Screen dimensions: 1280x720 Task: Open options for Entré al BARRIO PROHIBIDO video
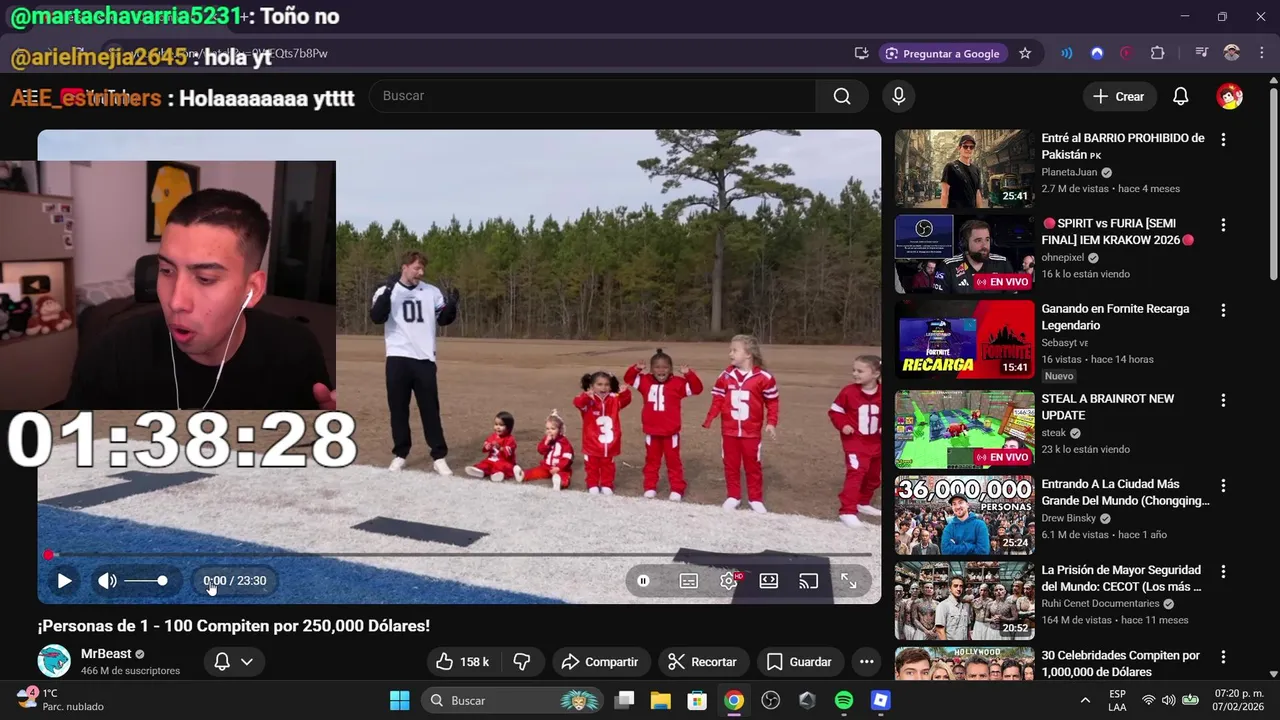click(1223, 140)
